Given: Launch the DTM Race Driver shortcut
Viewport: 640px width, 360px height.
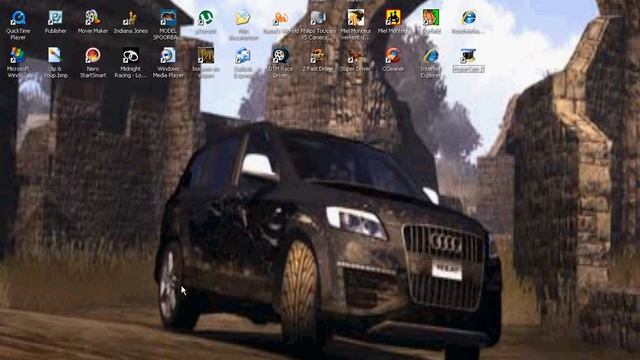Looking at the screenshot, I should pos(280,56).
